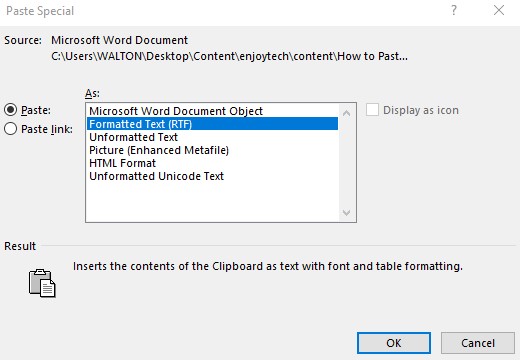Click the Microsoft Word Document source text

coord(119,40)
